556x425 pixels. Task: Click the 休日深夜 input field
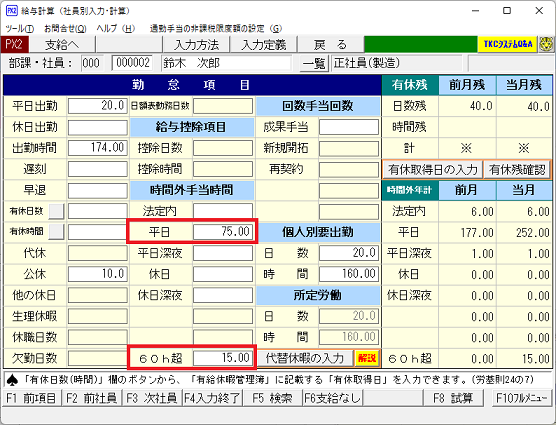click(223, 295)
